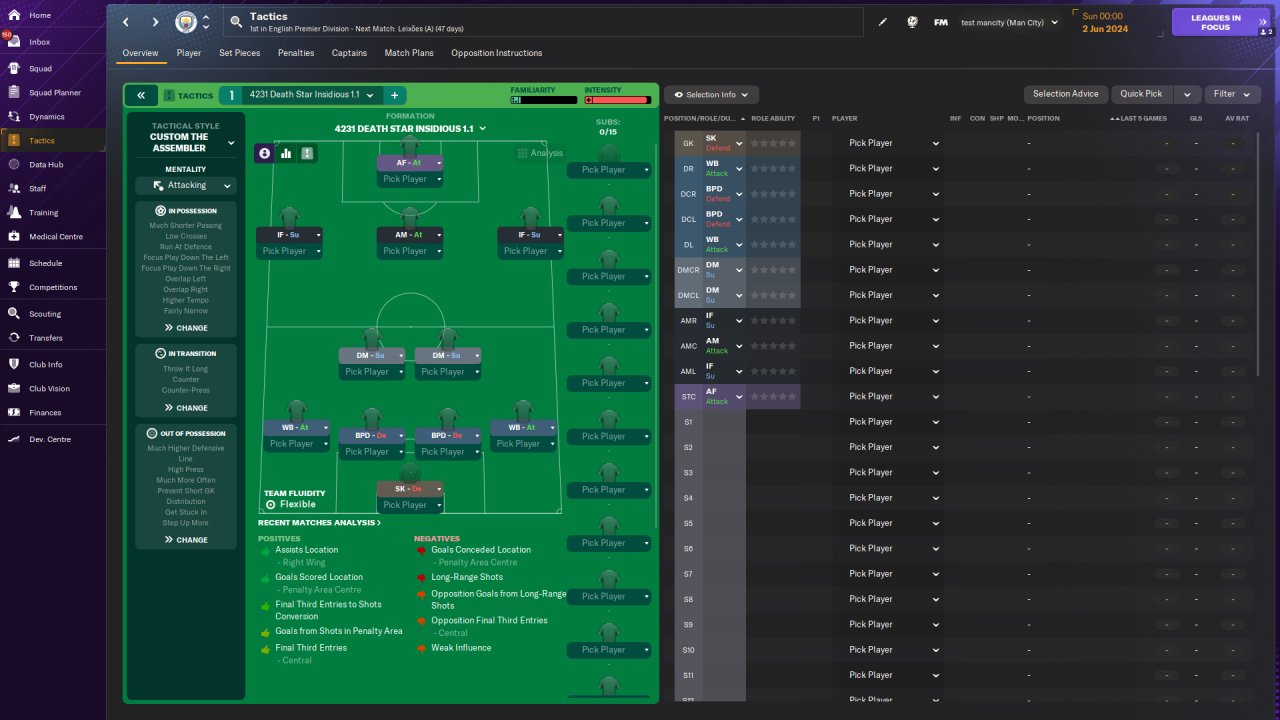Open the Scouting magnifier icon
This screenshot has height=720, width=1280.
(x=14, y=313)
